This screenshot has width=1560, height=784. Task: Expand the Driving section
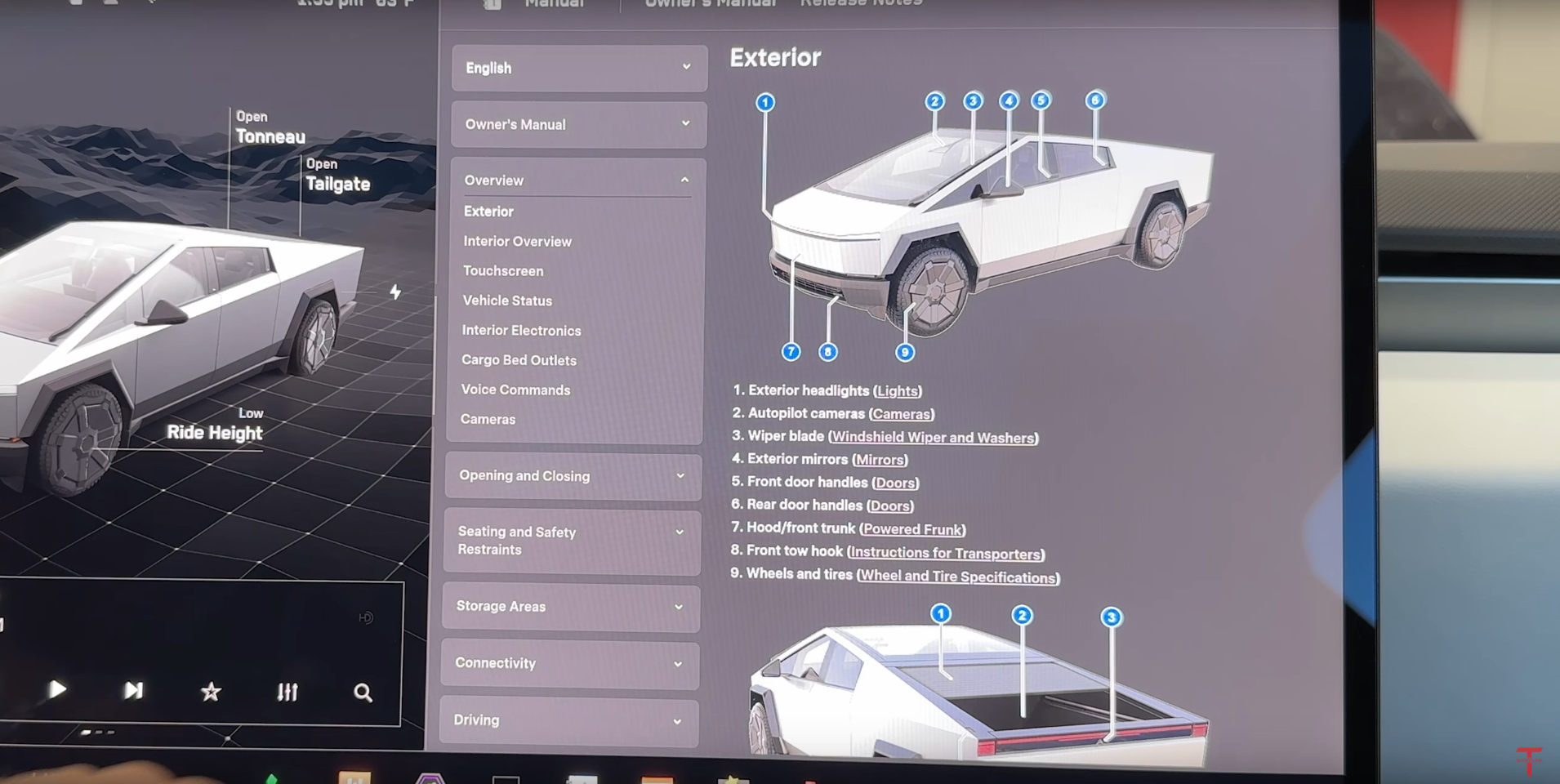[569, 720]
